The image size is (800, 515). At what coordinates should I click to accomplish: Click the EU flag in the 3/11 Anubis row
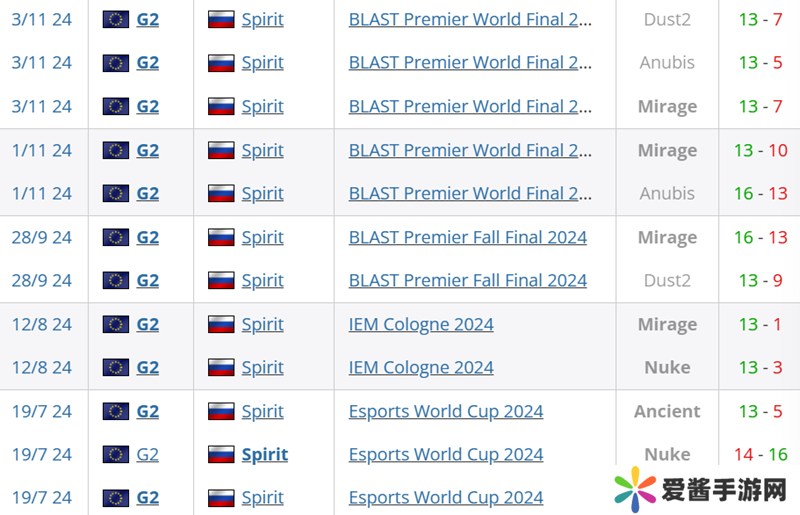click(x=116, y=63)
